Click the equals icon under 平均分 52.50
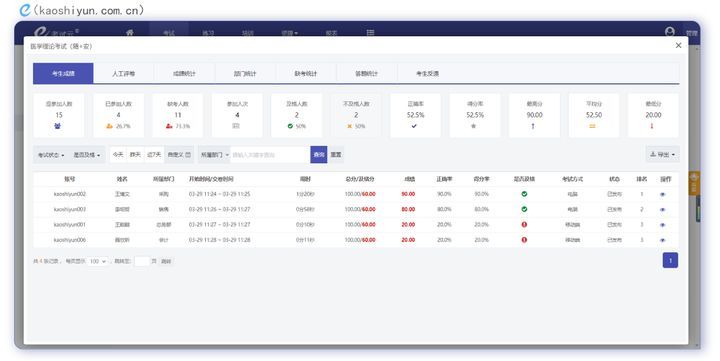Viewport: 720px width, 361px height. pyautogui.click(x=592, y=126)
